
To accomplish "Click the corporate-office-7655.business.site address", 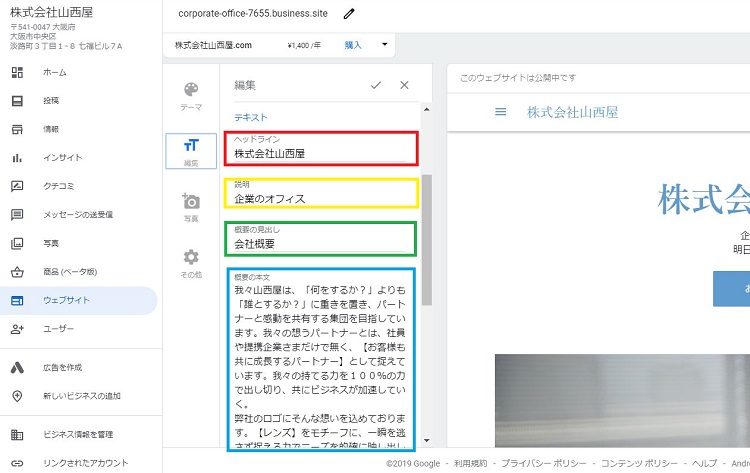I will tap(253, 13).
